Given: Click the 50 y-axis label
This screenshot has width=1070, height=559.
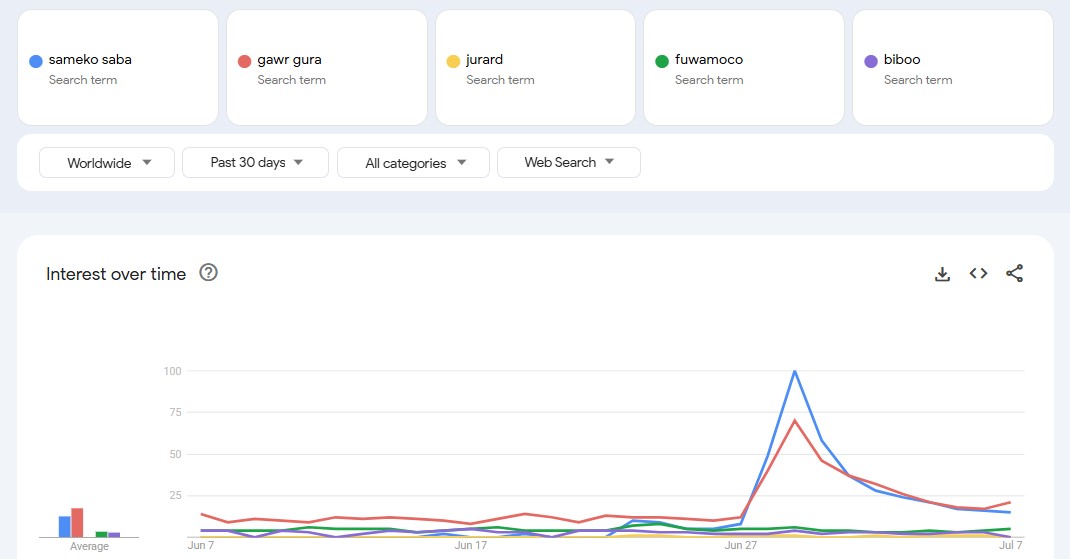Looking at the screenshot, I should (175, 454).
